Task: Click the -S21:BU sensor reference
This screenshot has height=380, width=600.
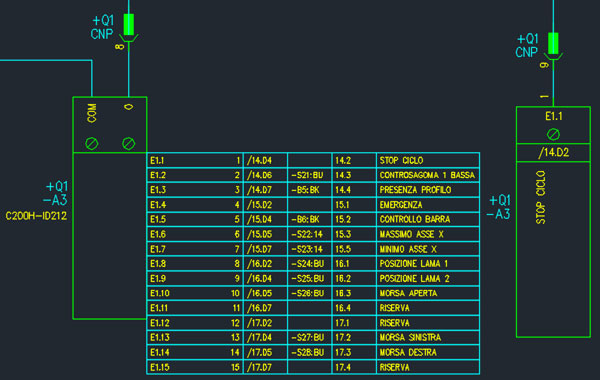Action: 307,175
